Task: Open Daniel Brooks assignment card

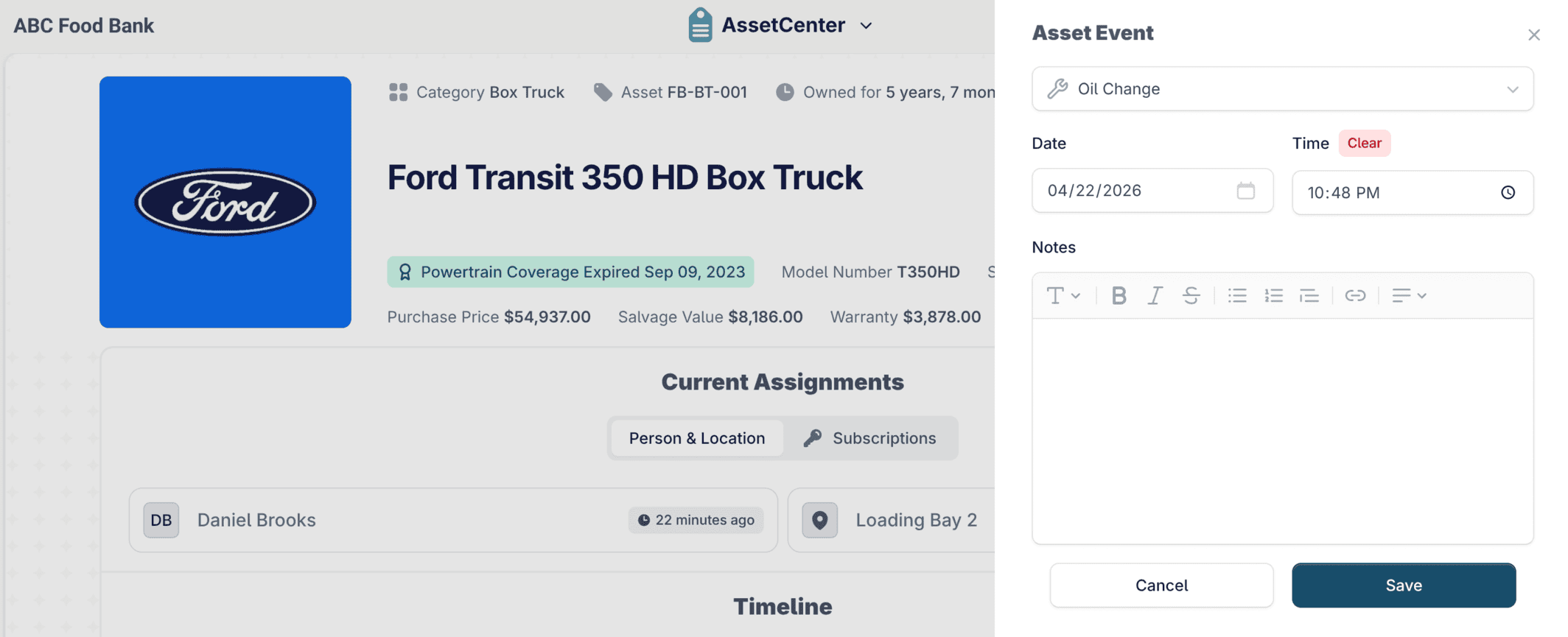Action: click(x=453, y=520)
